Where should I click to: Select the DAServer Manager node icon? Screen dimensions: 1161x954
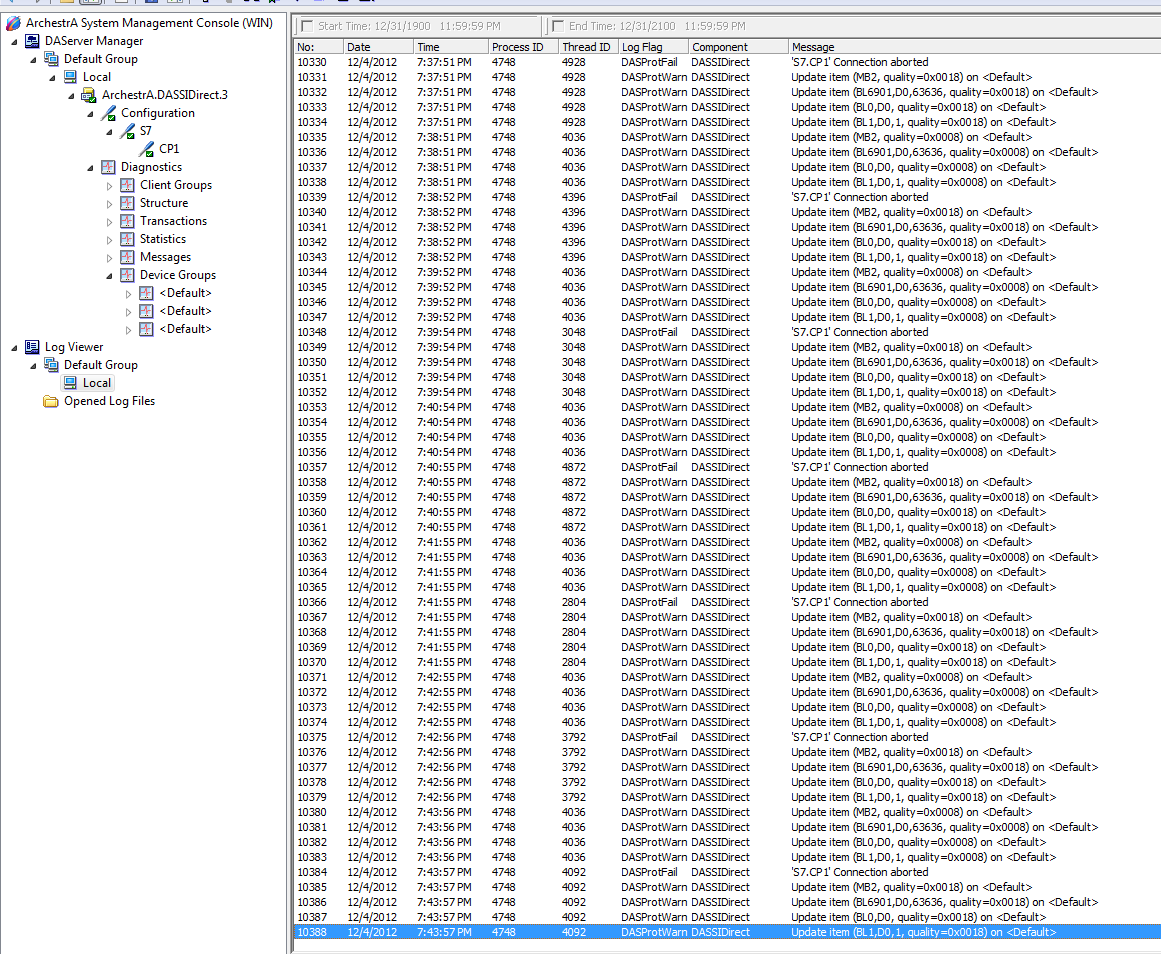coord(33,41)
